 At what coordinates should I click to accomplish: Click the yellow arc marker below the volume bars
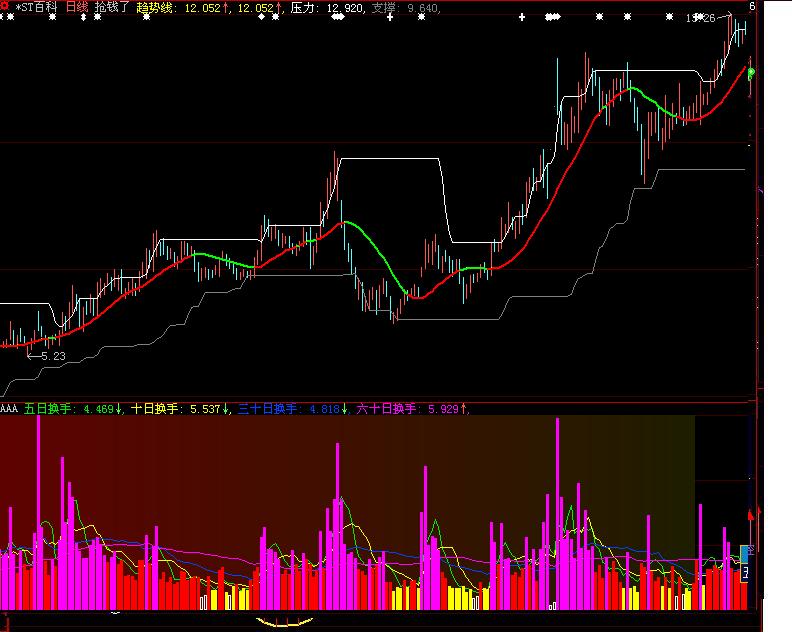coord(285,623)
